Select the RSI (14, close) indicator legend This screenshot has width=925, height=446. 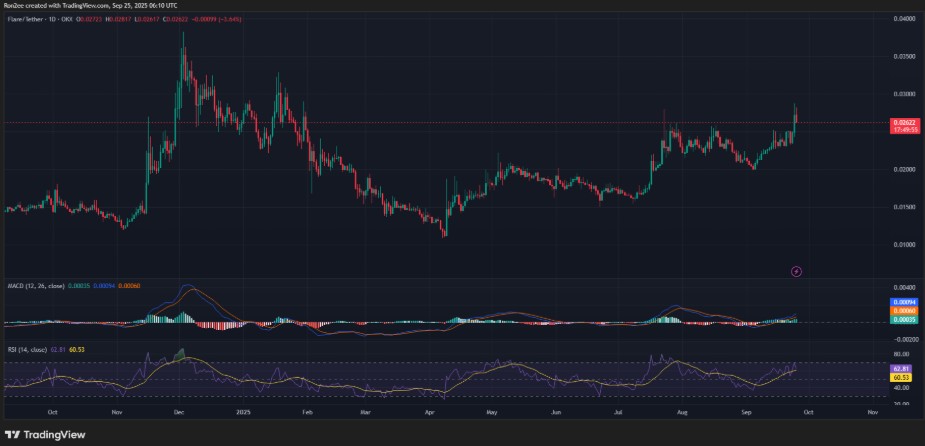pyautogui.click(x=27, y=350)
